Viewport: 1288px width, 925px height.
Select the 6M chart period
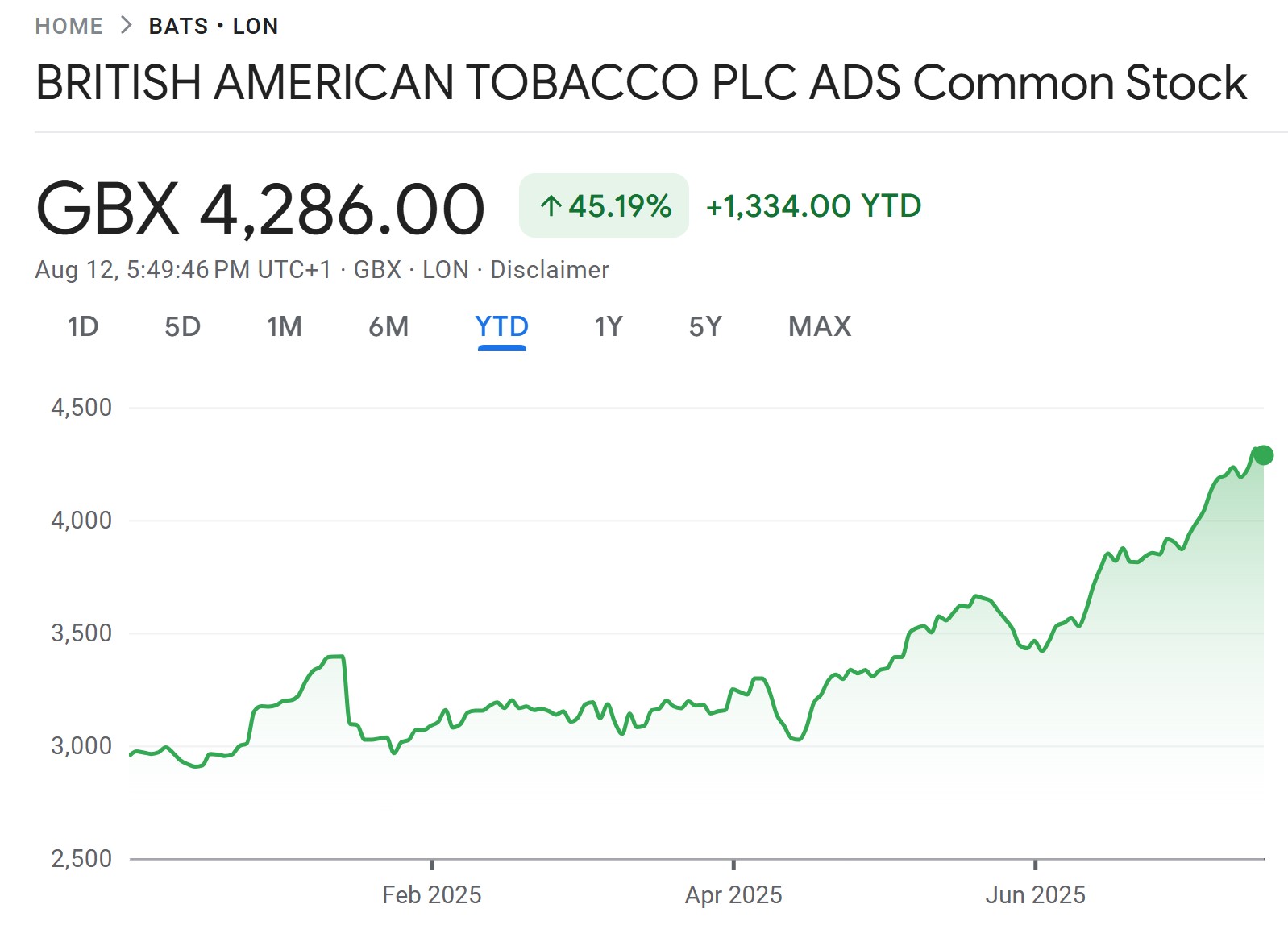click(390, 327)
